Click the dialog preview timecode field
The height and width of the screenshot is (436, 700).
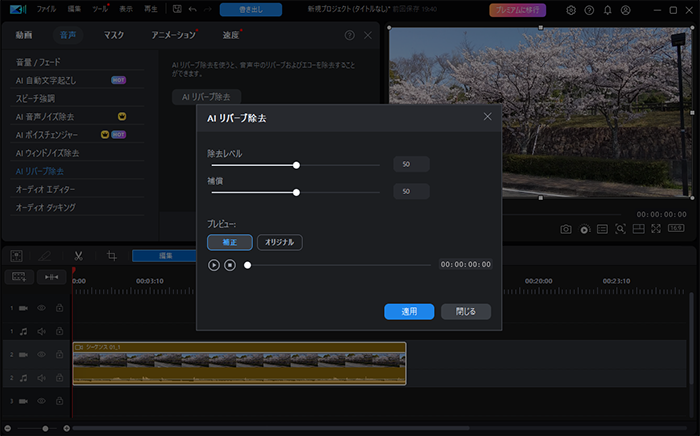click(x=466, y=265)
